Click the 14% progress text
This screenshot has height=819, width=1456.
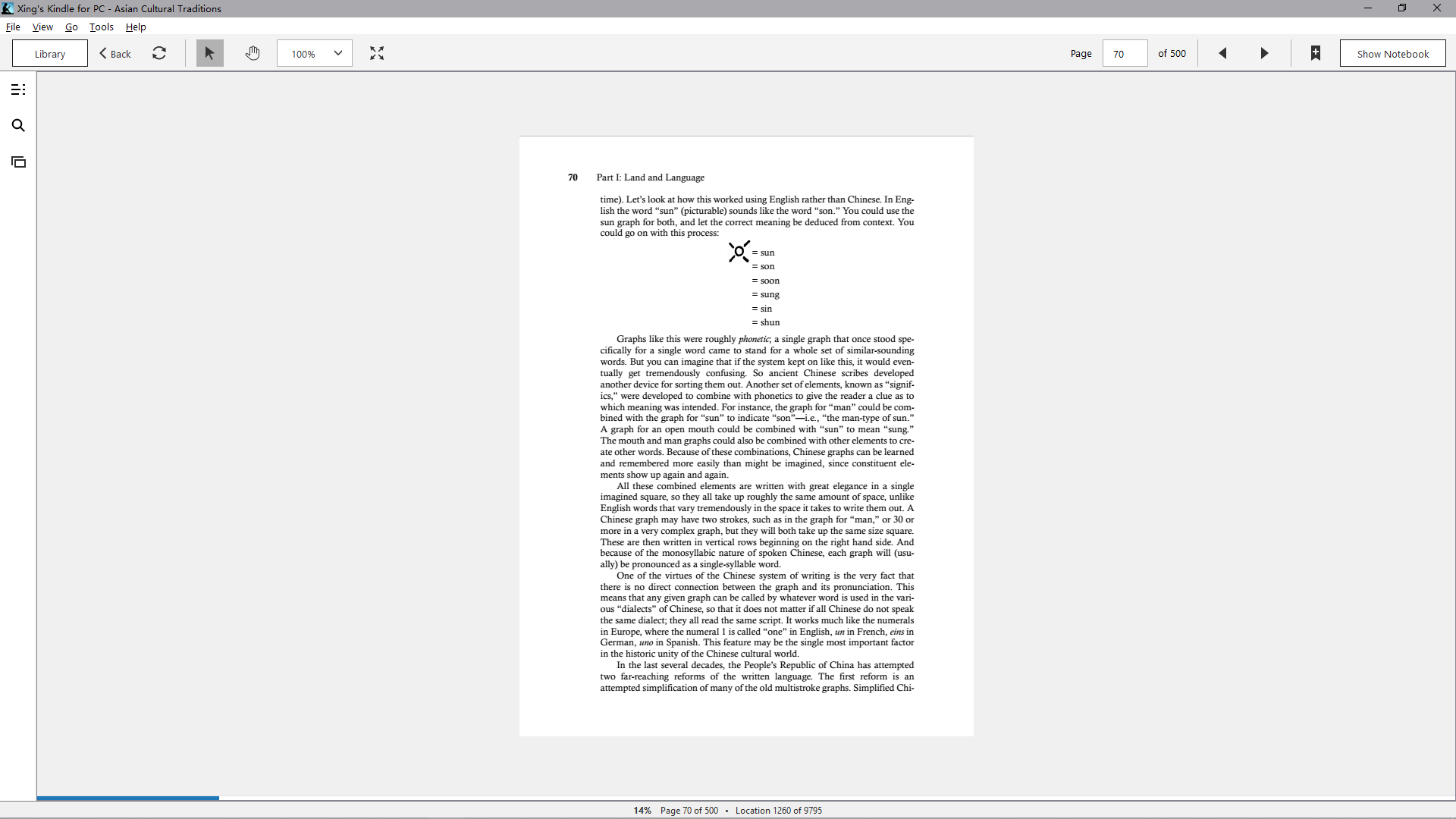click(x=642, y=810)
